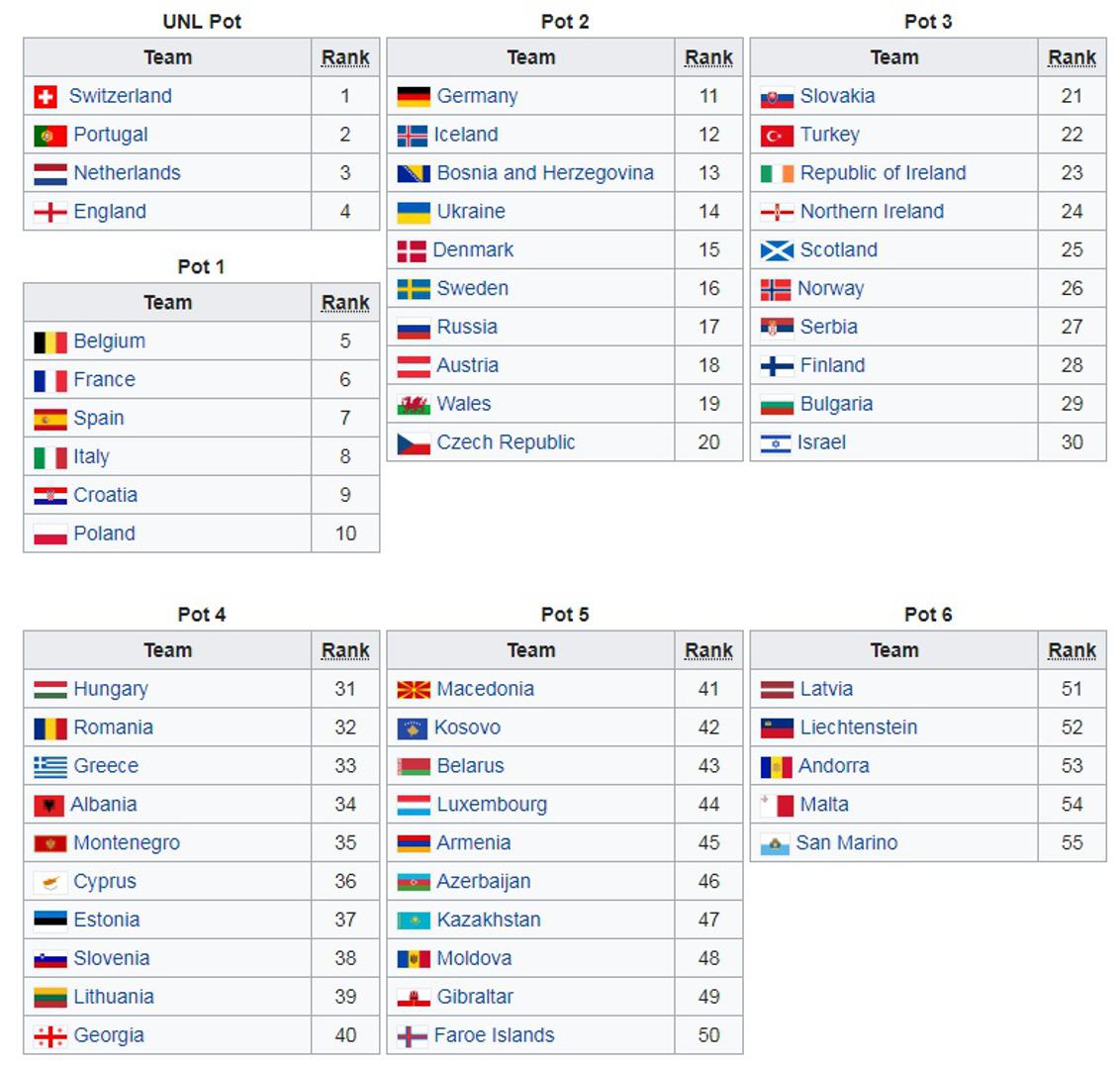
Task: Open the Faroe Islands link
Action: click(494, 1035)
